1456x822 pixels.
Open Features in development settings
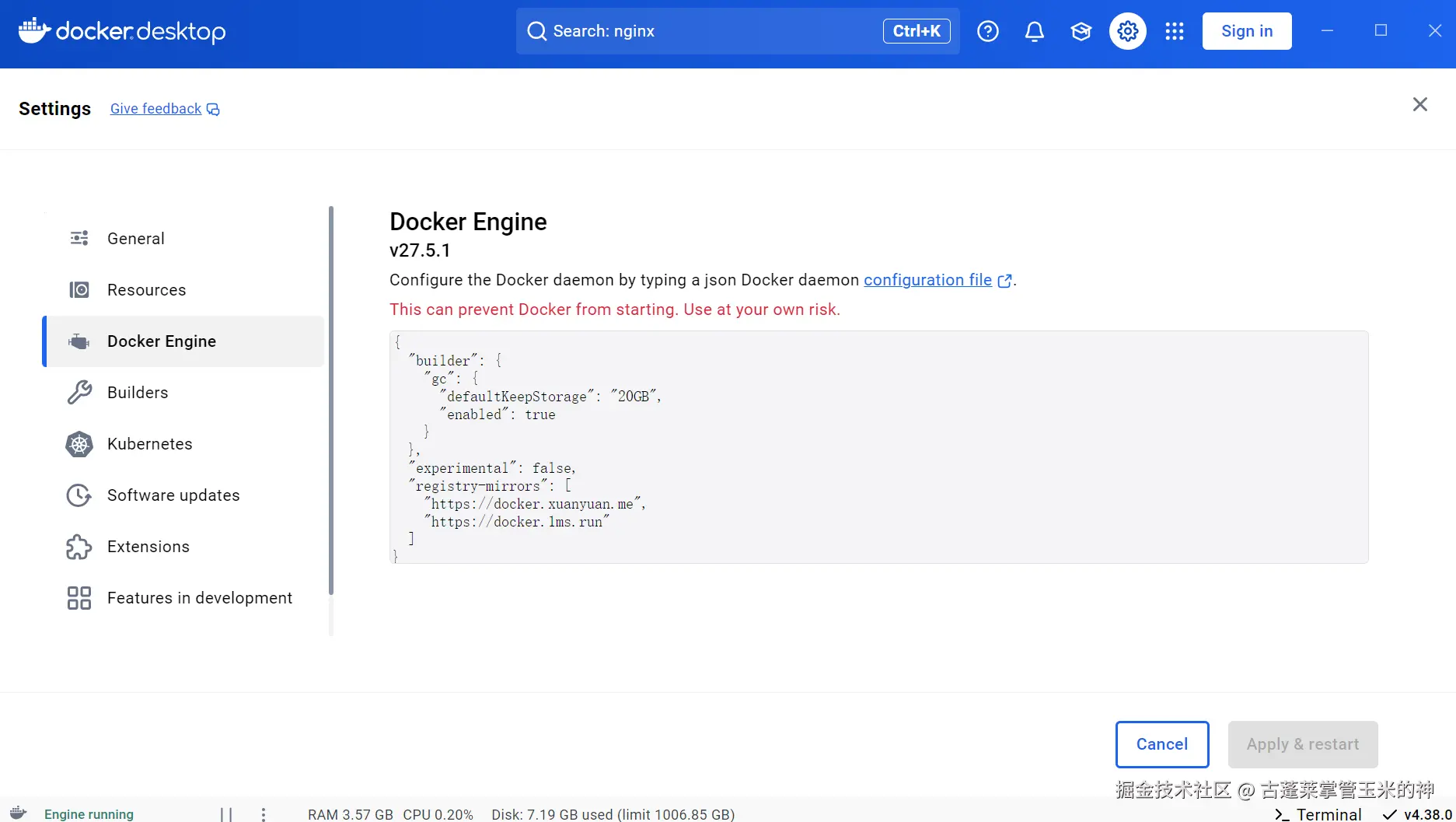pyautogui.click(x=183, y=597)
